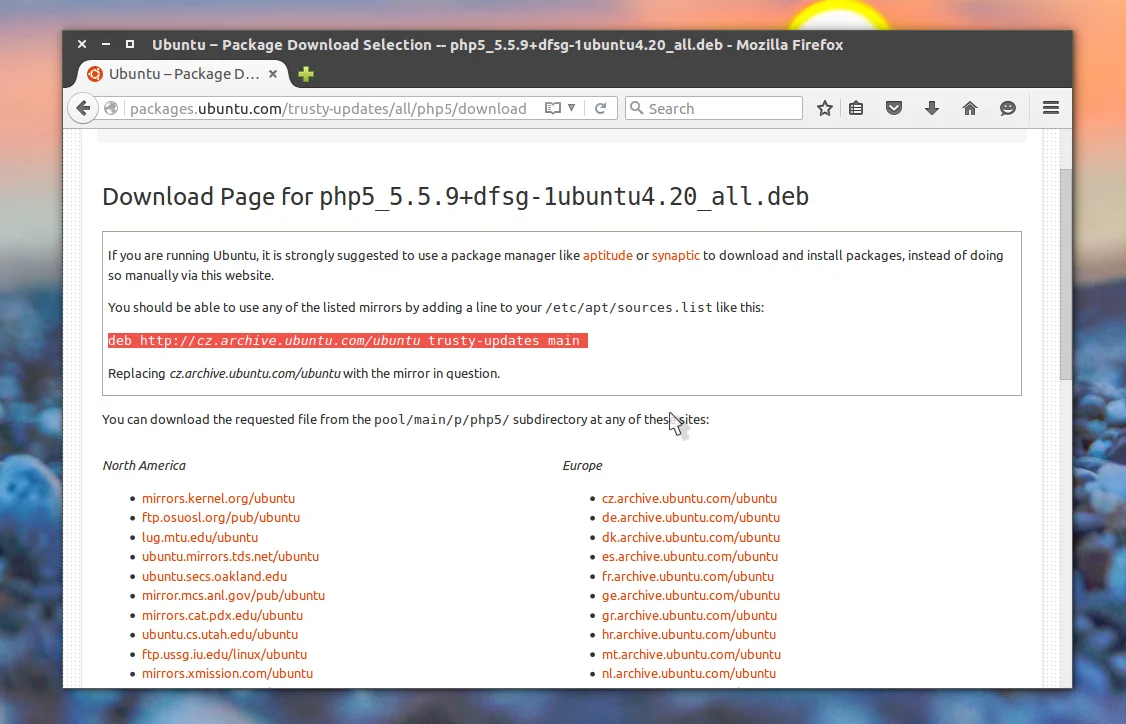Open Reader View with the book icon
The image size is (1126, 724).
click(552, 108)
